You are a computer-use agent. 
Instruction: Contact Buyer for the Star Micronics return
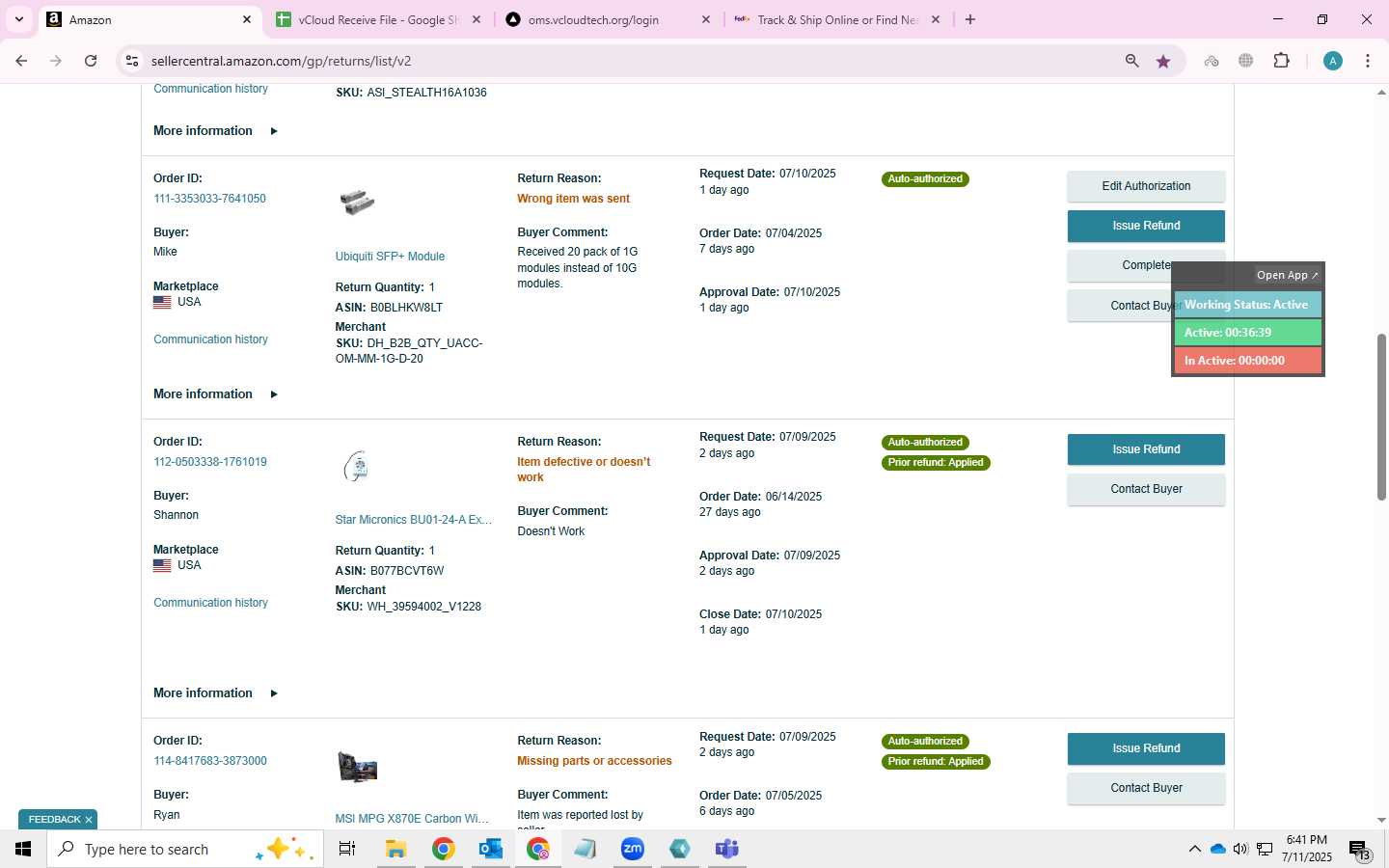point(1146,489)
